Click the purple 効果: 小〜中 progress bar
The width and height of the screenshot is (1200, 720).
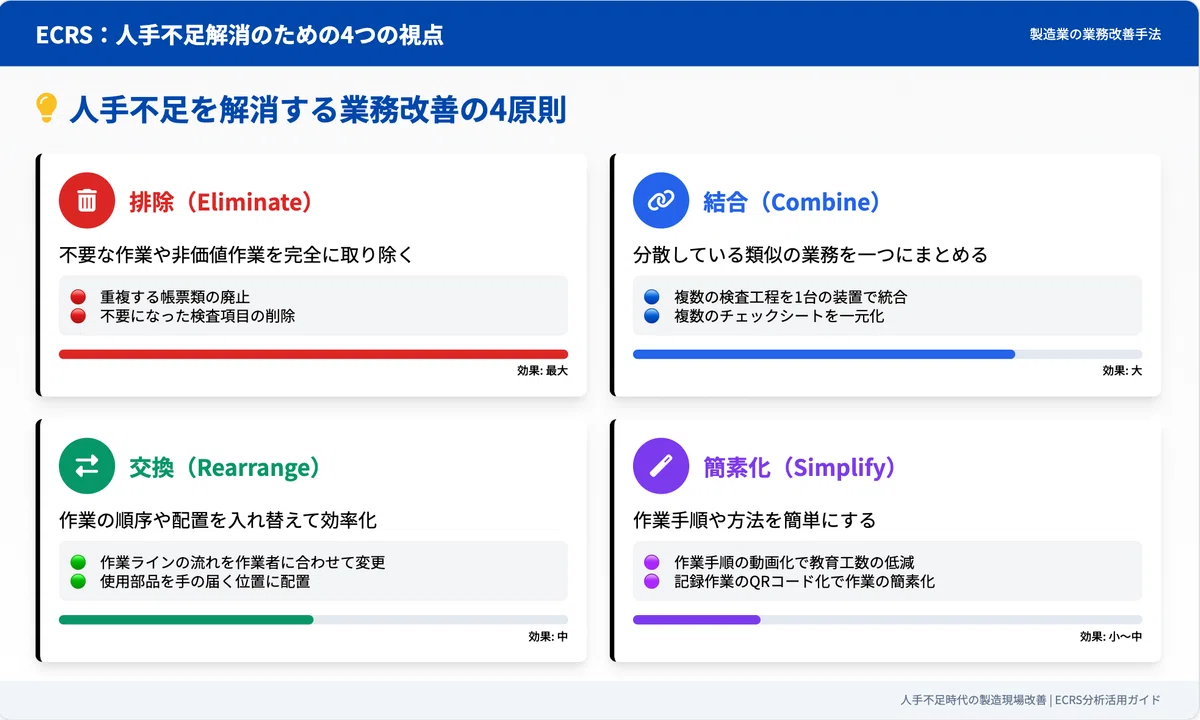[x=887, y=619]
